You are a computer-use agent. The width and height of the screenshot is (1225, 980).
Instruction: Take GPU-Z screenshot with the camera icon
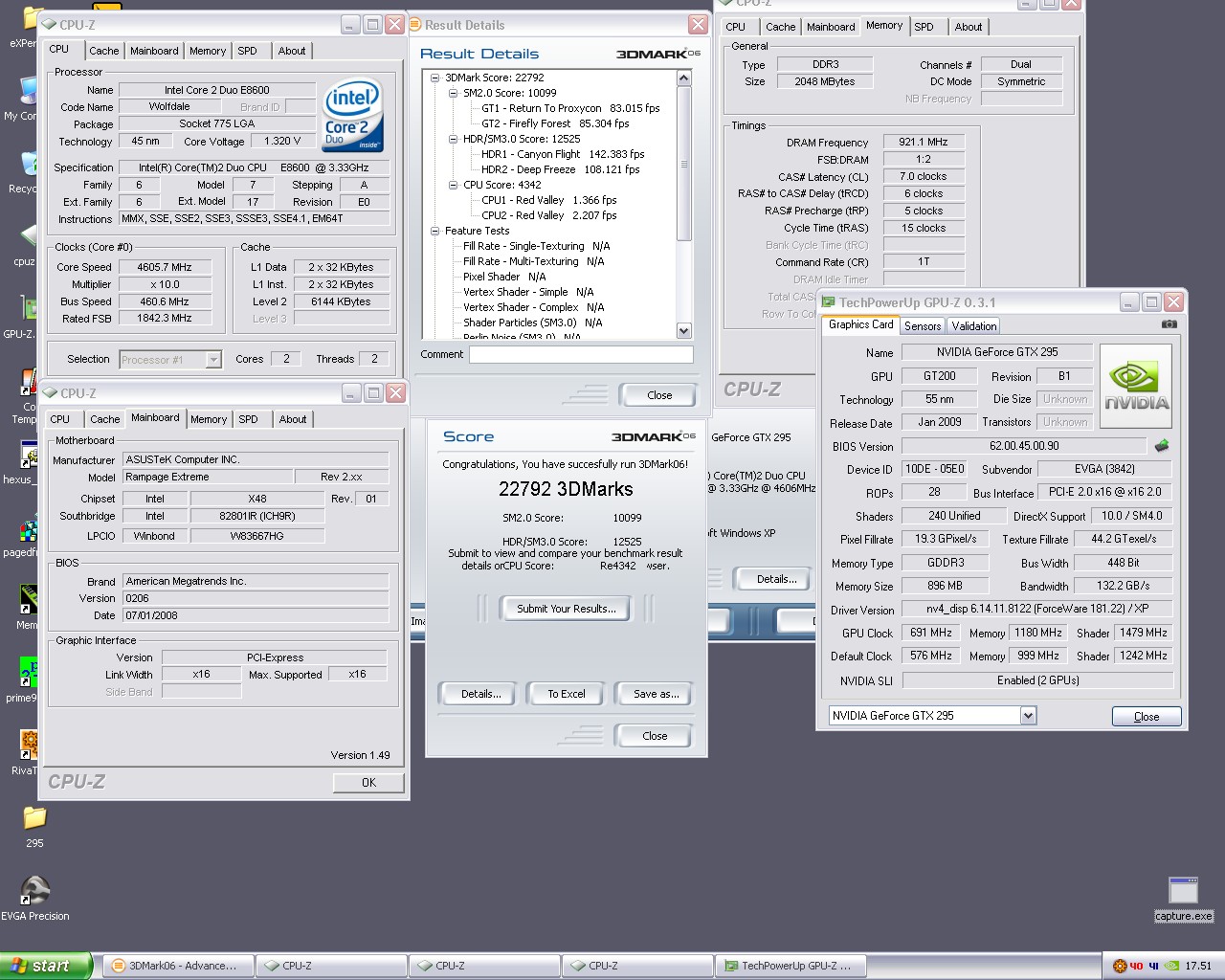1169,324
